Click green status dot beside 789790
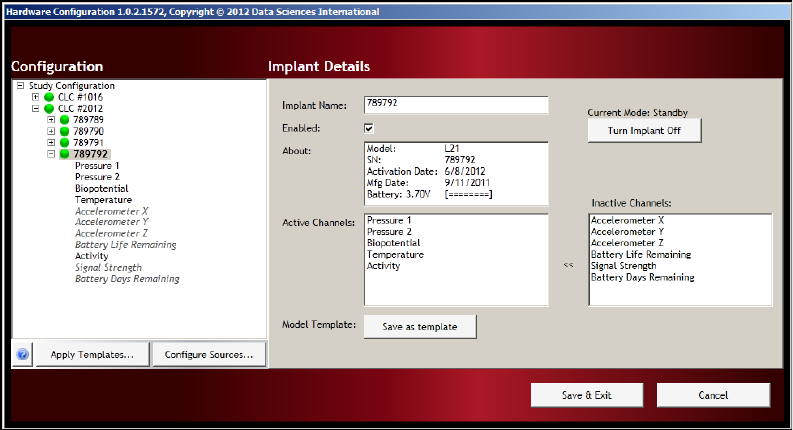Screen dimensions: 793x430 [64, 132]
